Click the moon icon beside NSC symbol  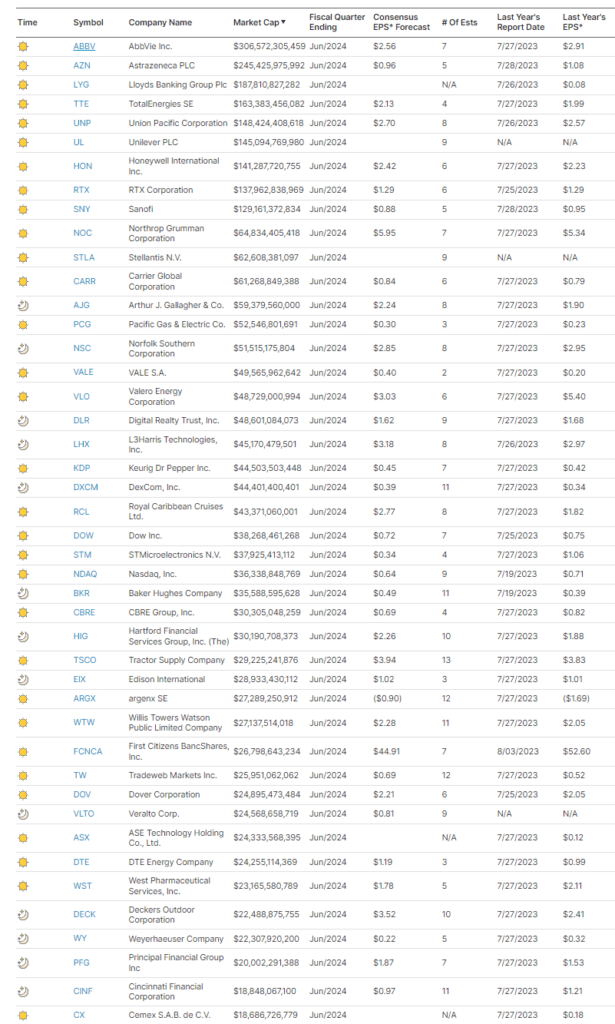pos(23,348)
